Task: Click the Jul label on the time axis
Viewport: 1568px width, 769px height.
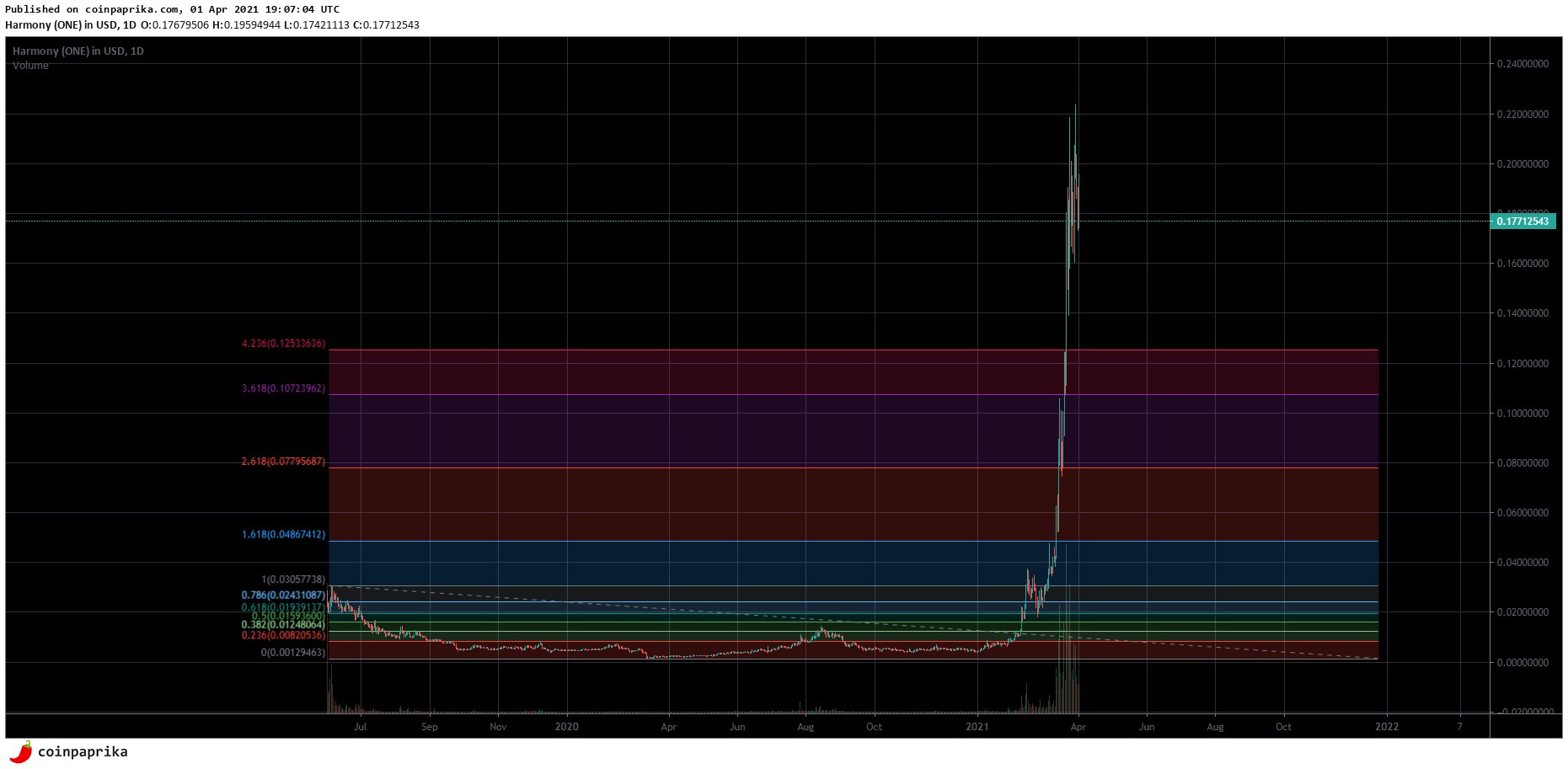Action: click(361, 727)
